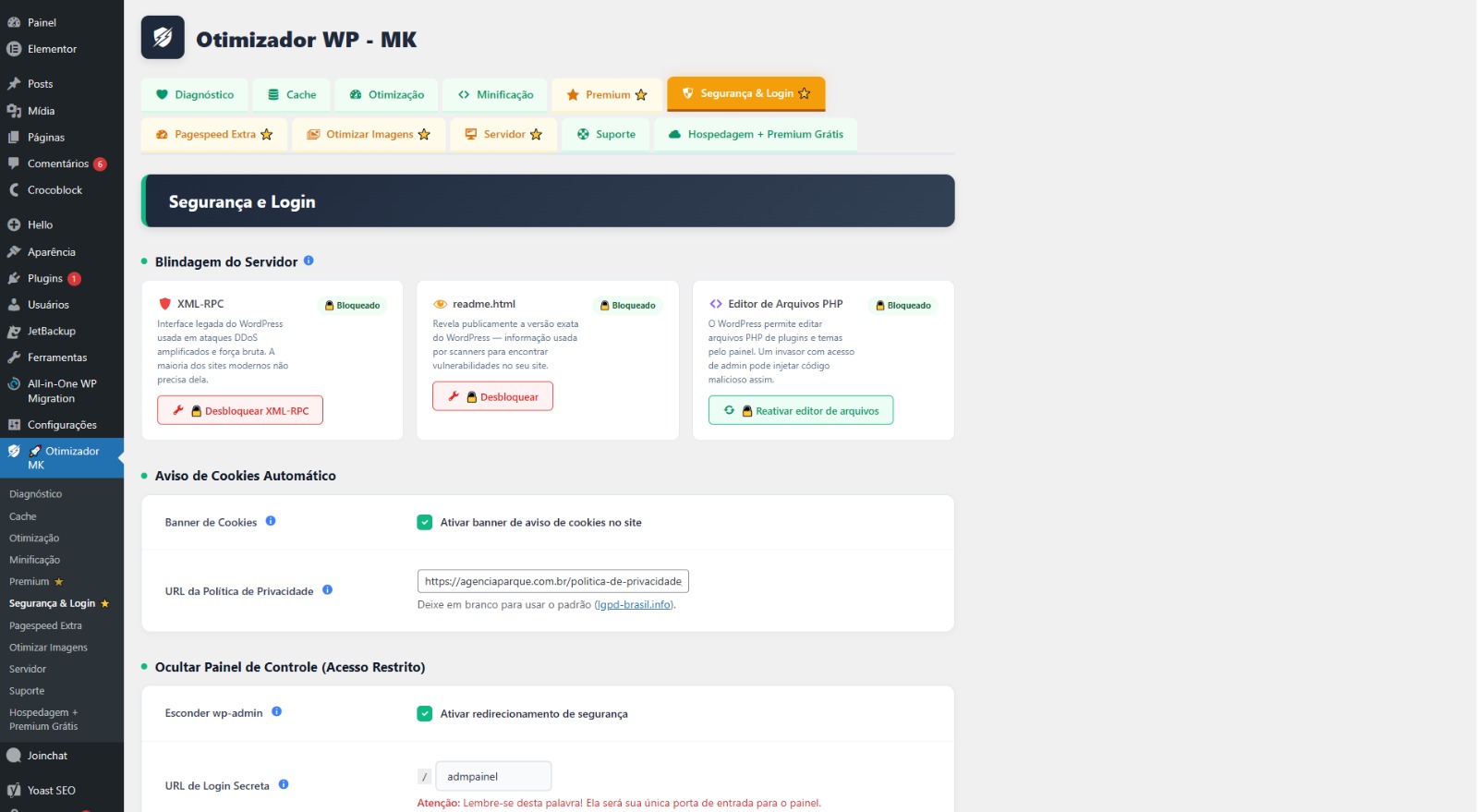This screenshot has width=1478, height=812.
Task: Switch to Otimizar Imagens tab
Action: [369, 134]
